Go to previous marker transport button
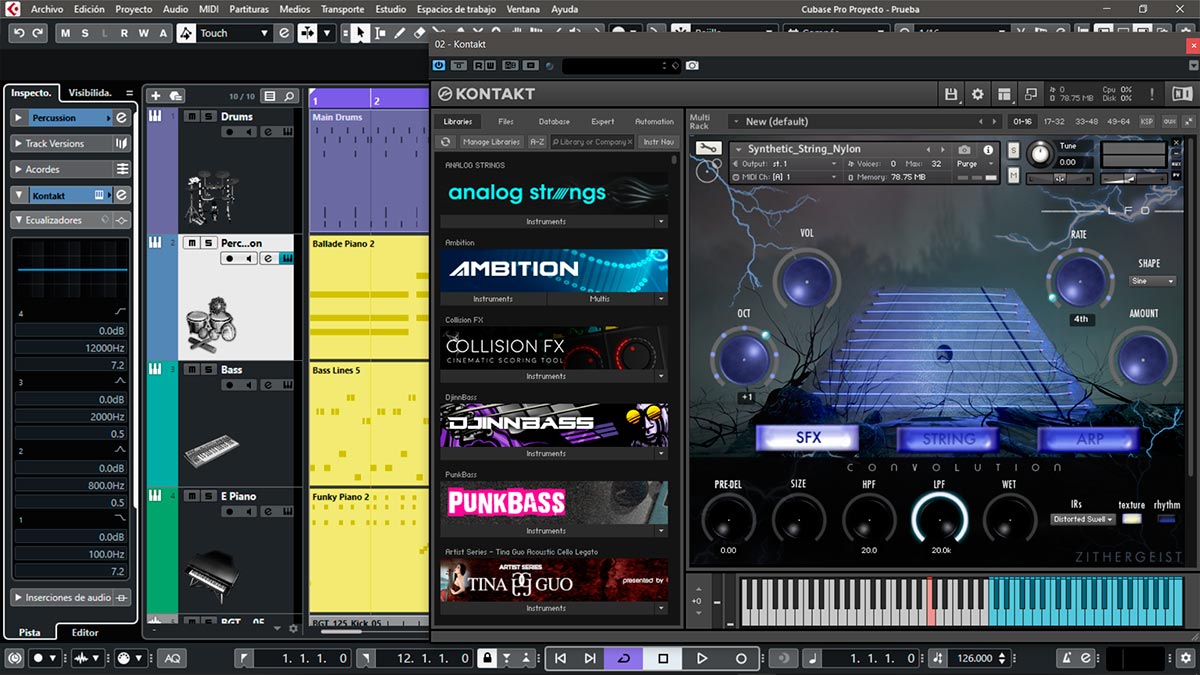 tap(560, 658)
